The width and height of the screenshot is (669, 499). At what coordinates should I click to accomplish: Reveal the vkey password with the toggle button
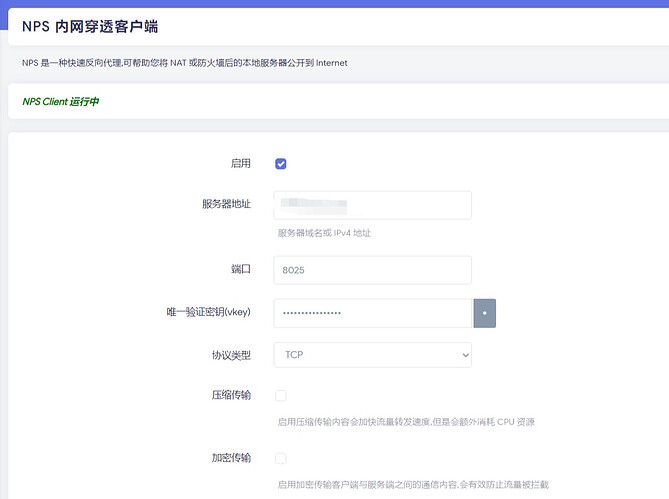click(x=484, y=313)
